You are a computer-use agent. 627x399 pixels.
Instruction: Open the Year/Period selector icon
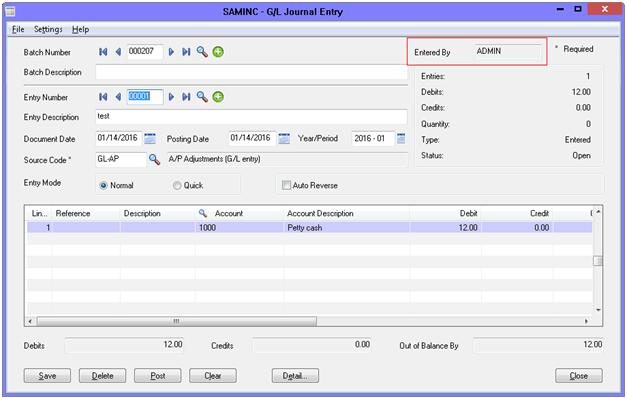click(x=401, y=138)
